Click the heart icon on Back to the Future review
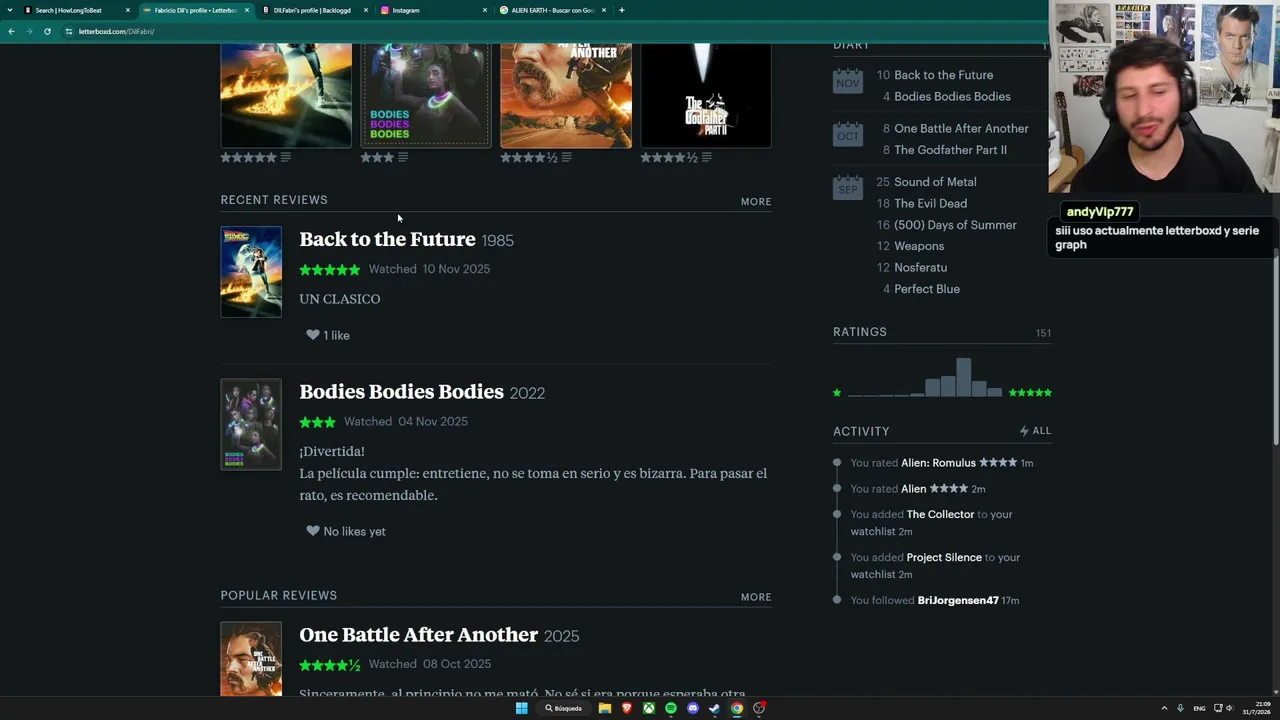The height and width of the screenshot is (720, 1280). point(313,335)
